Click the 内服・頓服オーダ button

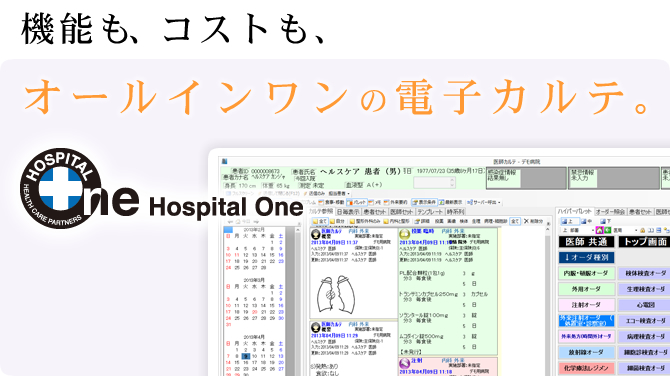[586, 273]
